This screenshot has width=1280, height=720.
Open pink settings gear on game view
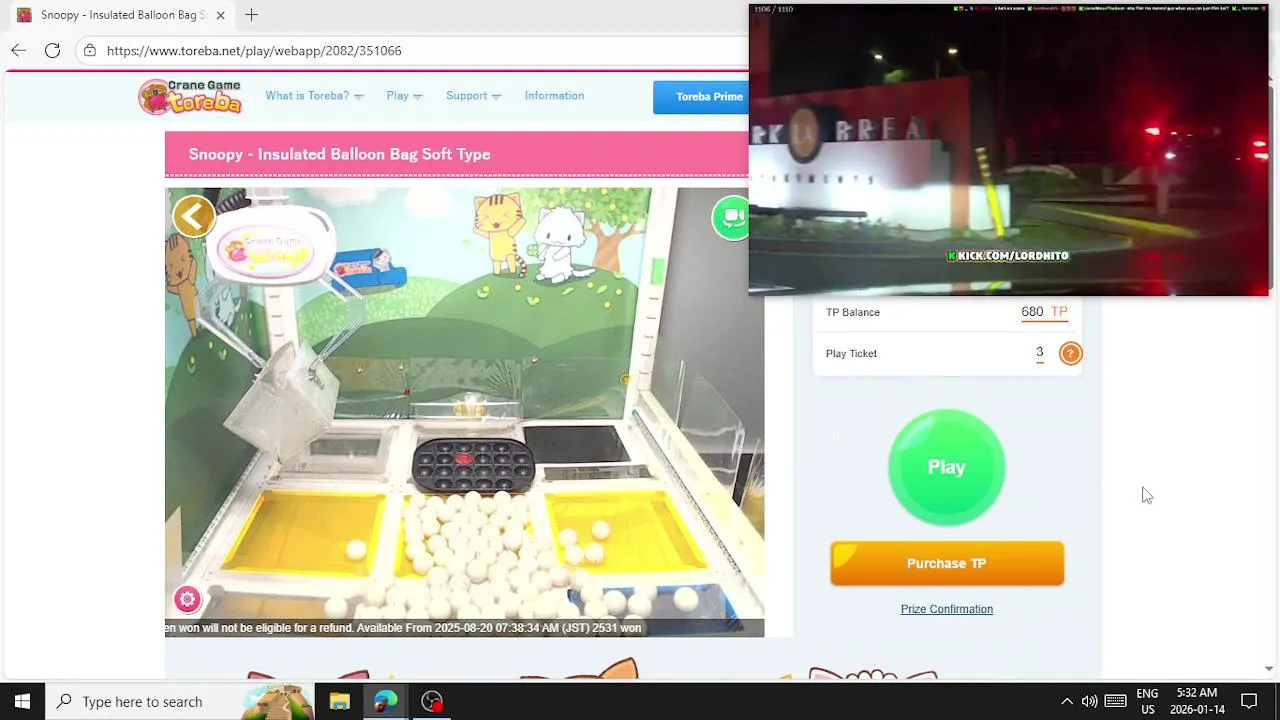pos(187,599)
